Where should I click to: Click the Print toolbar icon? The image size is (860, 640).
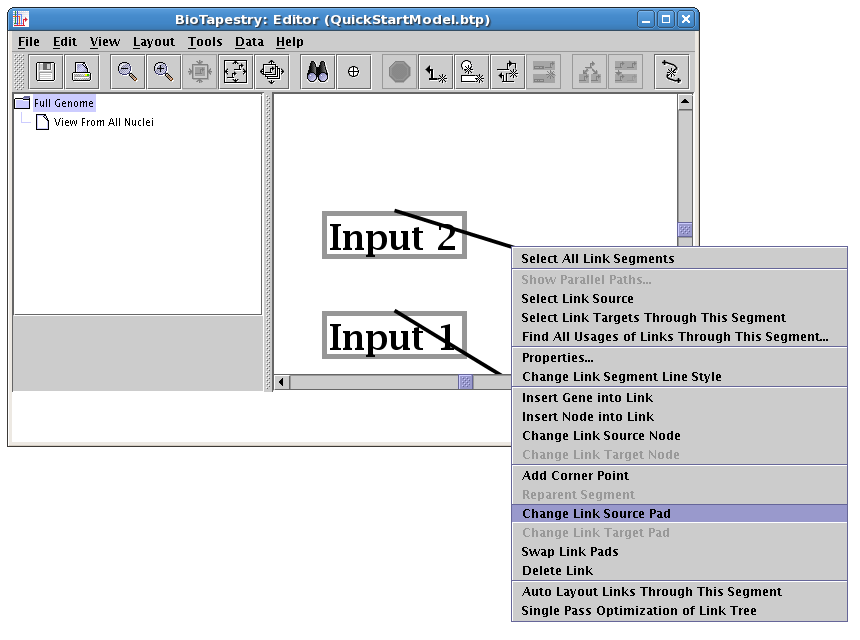coord(81,72)
